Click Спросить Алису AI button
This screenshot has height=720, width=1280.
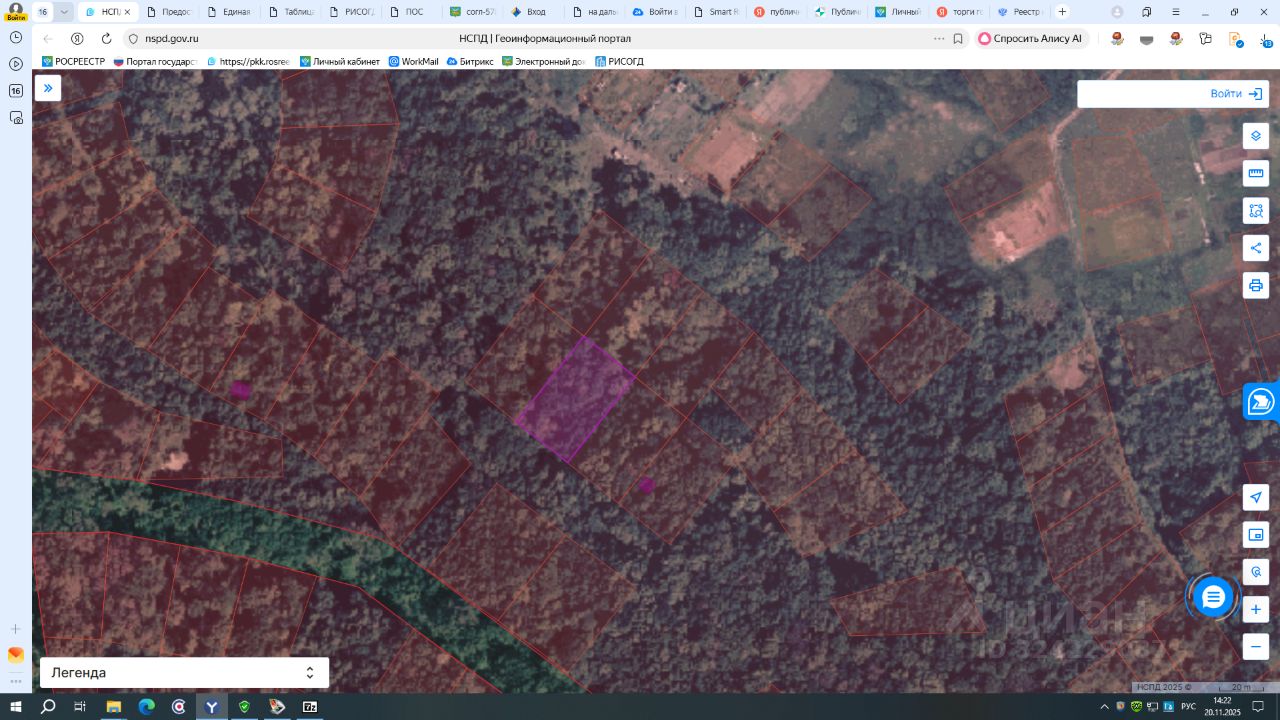pos(1030,39)
